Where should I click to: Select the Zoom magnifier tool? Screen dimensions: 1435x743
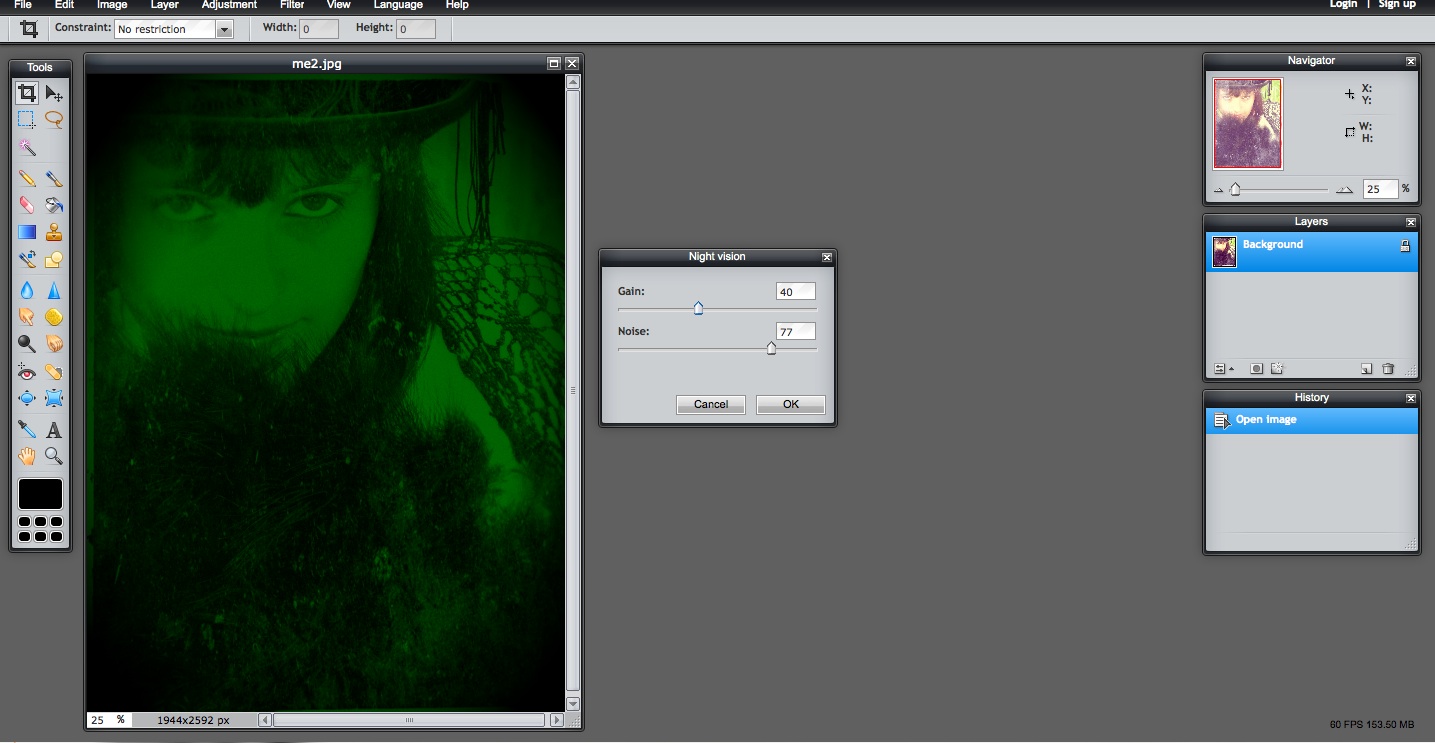point(54,456)
